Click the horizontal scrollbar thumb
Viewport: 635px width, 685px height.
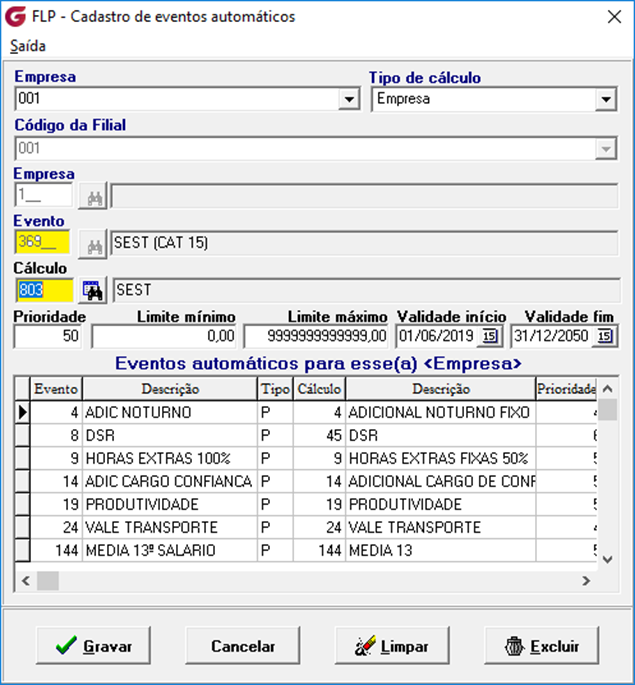point(48,581)
